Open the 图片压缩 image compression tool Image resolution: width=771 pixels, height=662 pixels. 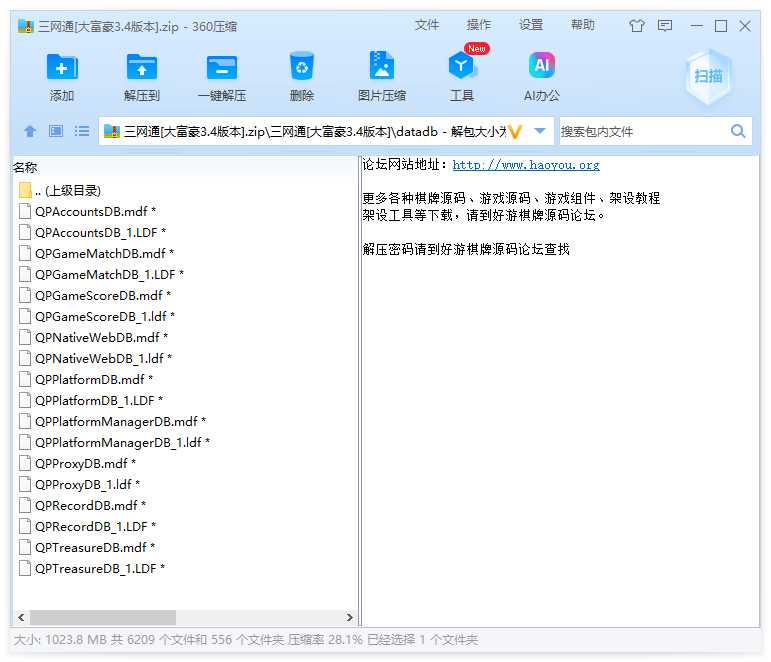382,65
